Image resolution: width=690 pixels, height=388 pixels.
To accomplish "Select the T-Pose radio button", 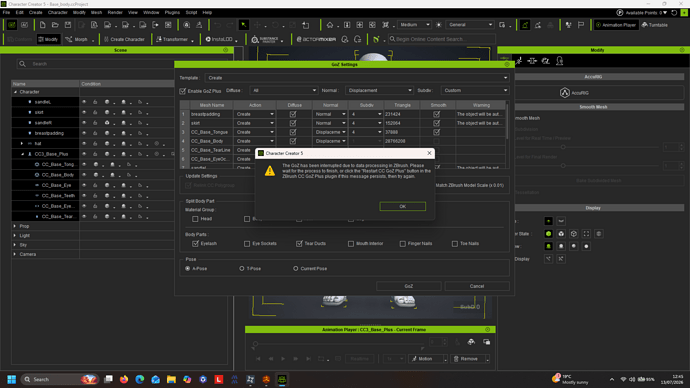I will point(242,268).
